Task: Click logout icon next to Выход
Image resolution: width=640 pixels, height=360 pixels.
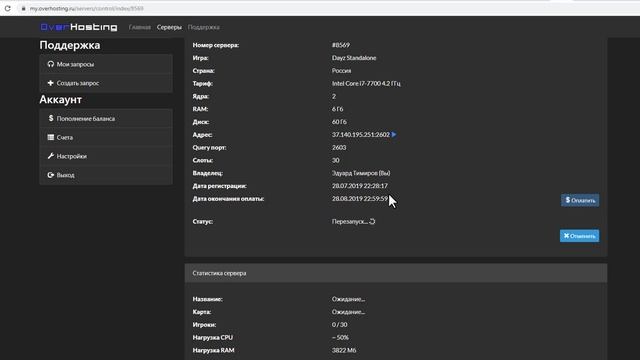Action: pyautogui.click(x=51, y=175)
